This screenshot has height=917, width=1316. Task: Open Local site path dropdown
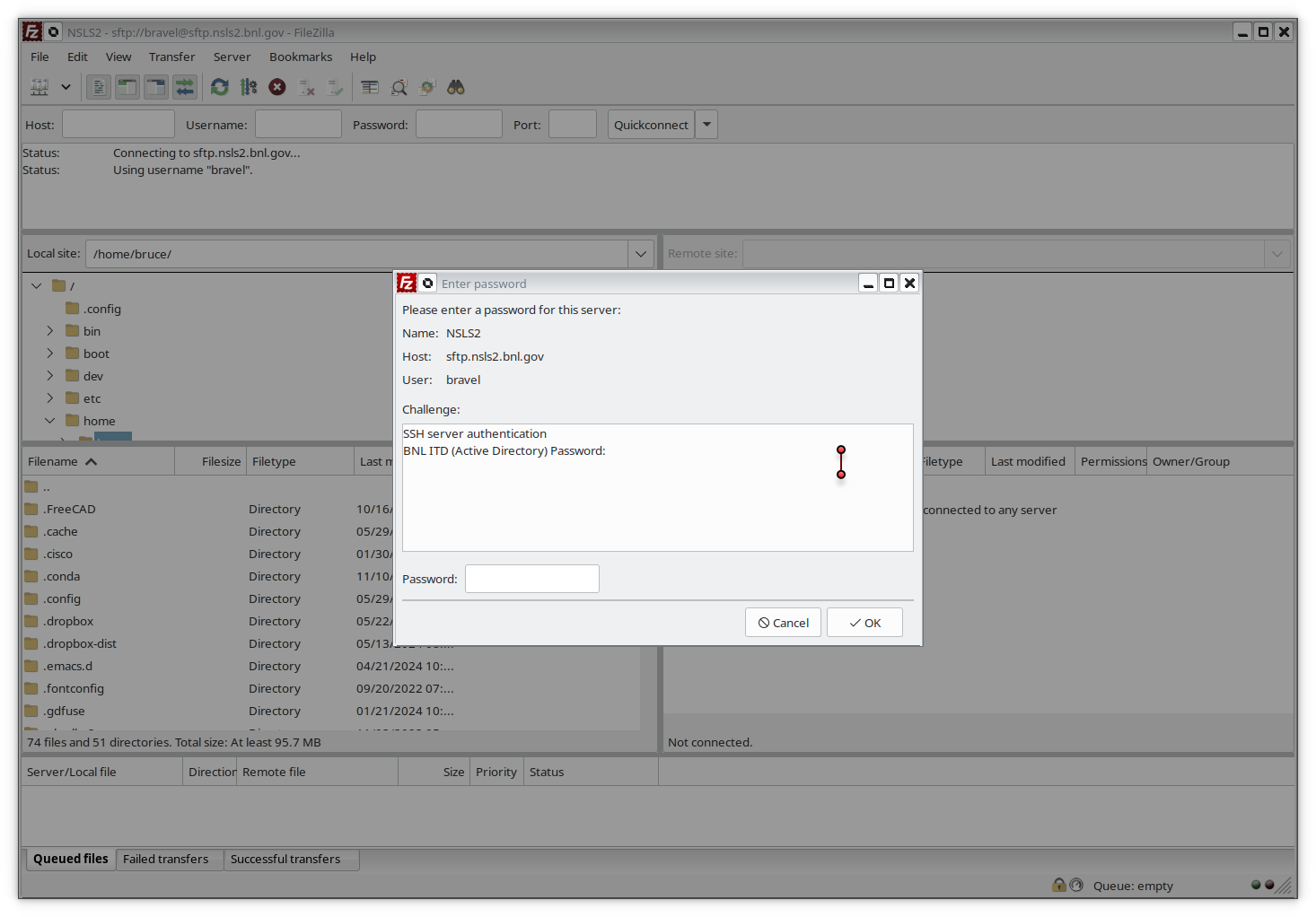tap(641, 254)
